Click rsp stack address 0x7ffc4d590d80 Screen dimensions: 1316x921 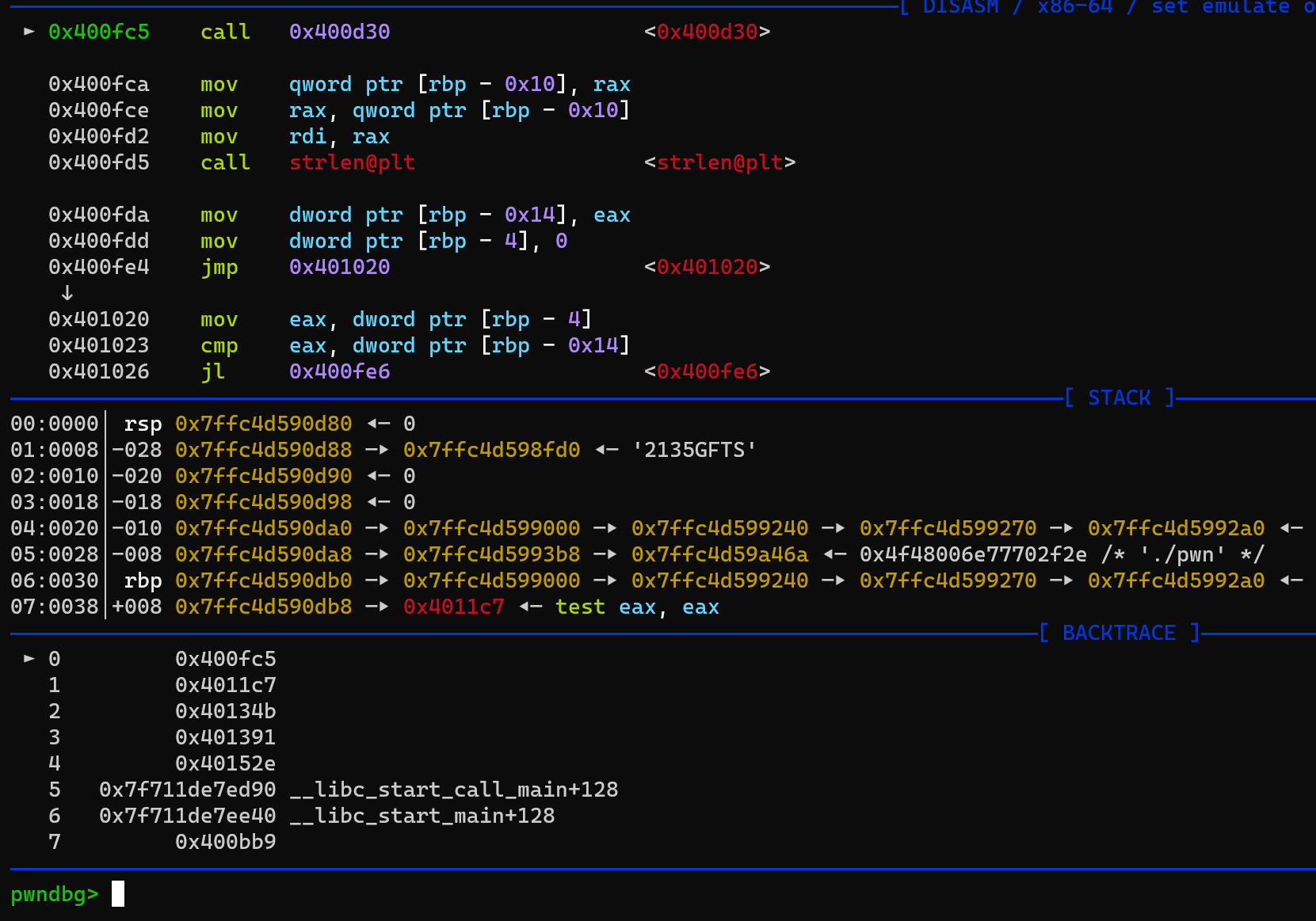tap(264, 424)
